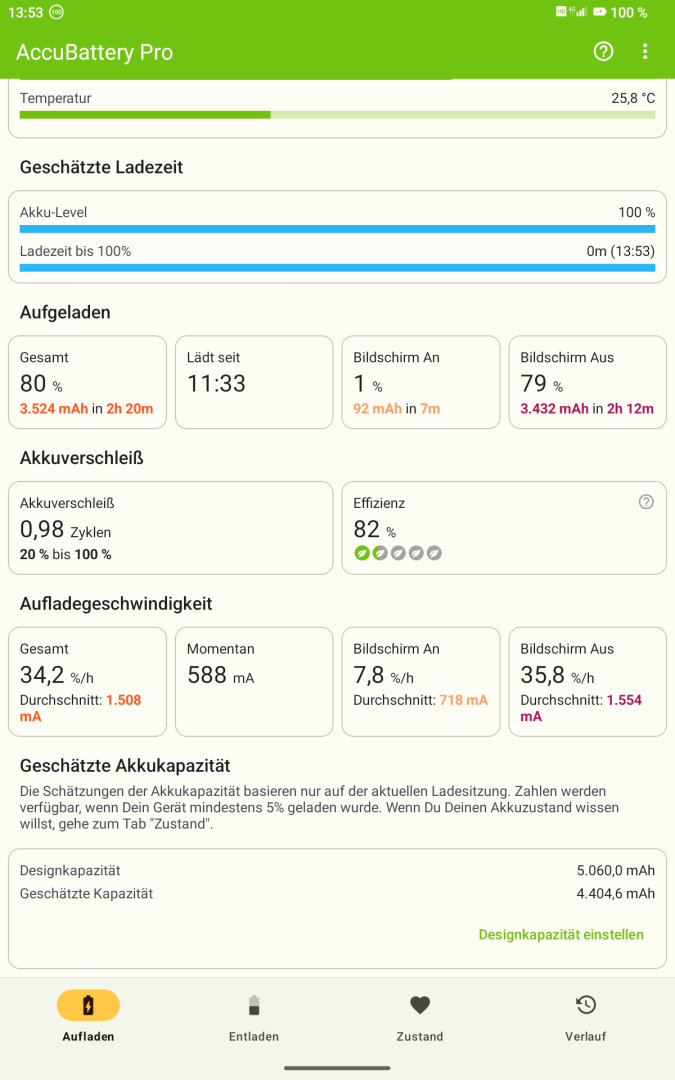
Task: Tap the Gesamt 80 % charged card
Action: pyautogui.click(x=87, y=382)
